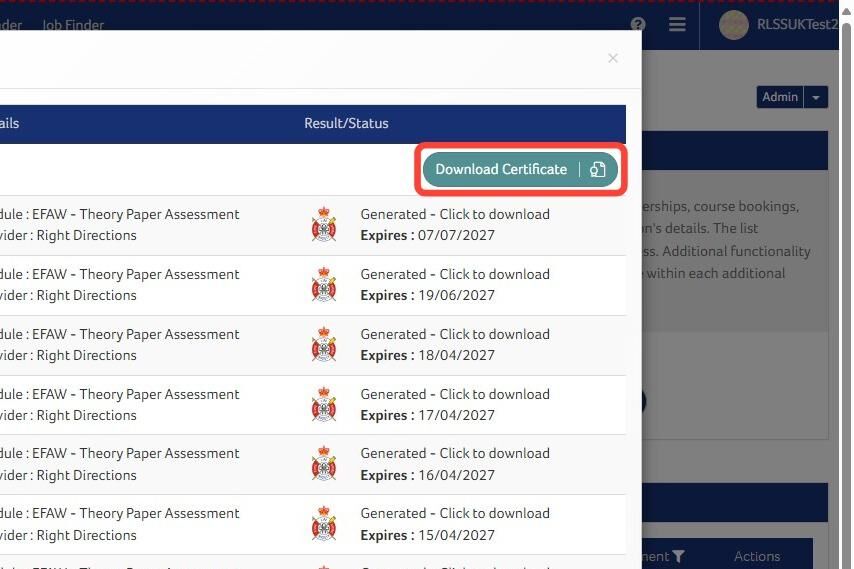Click crest icon for certificate expiring 15/04/2027
The height and width of the screenshot is (569, 854).
[x=324, y=524]
